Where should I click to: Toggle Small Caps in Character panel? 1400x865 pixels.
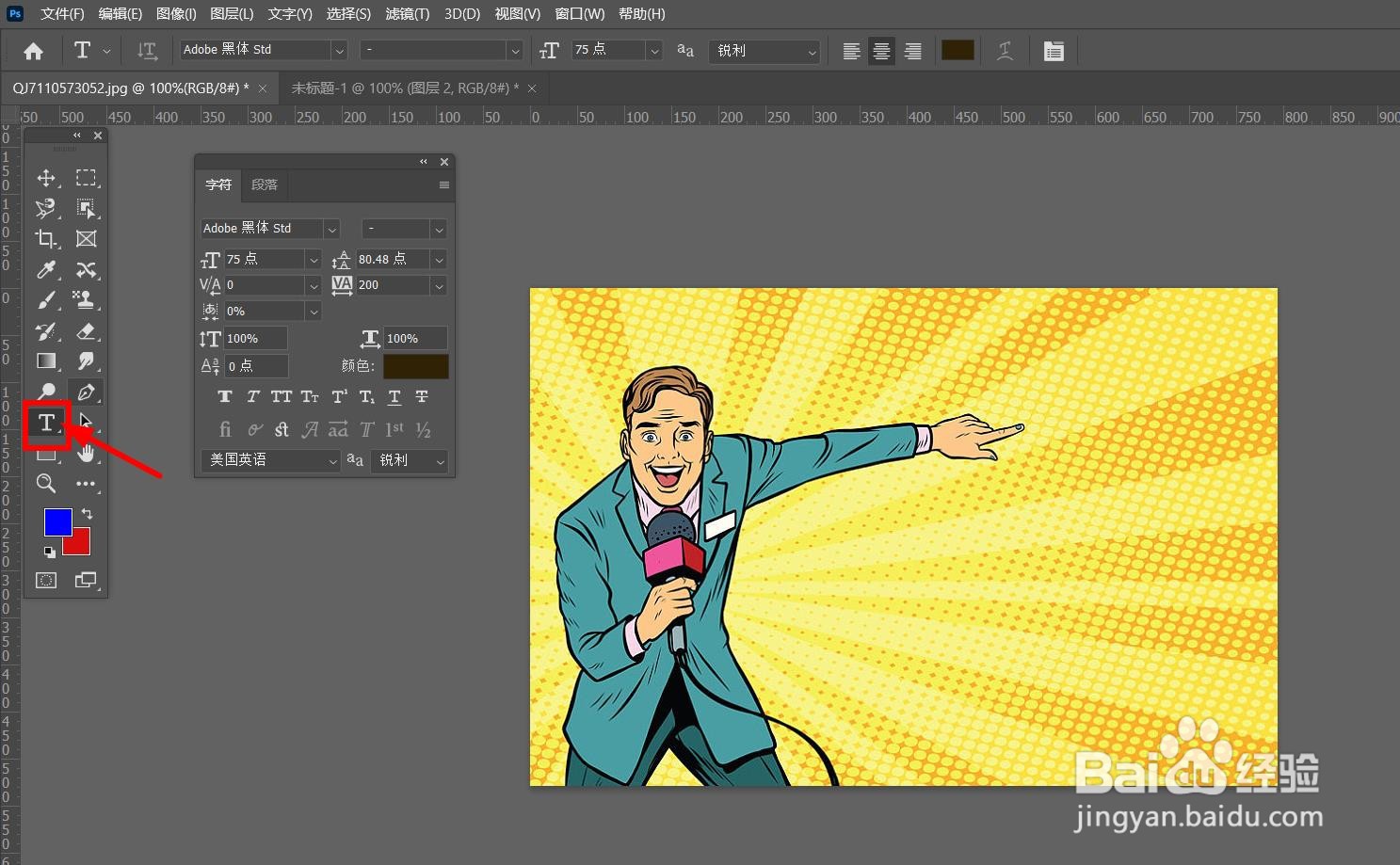tap(309, 397)
